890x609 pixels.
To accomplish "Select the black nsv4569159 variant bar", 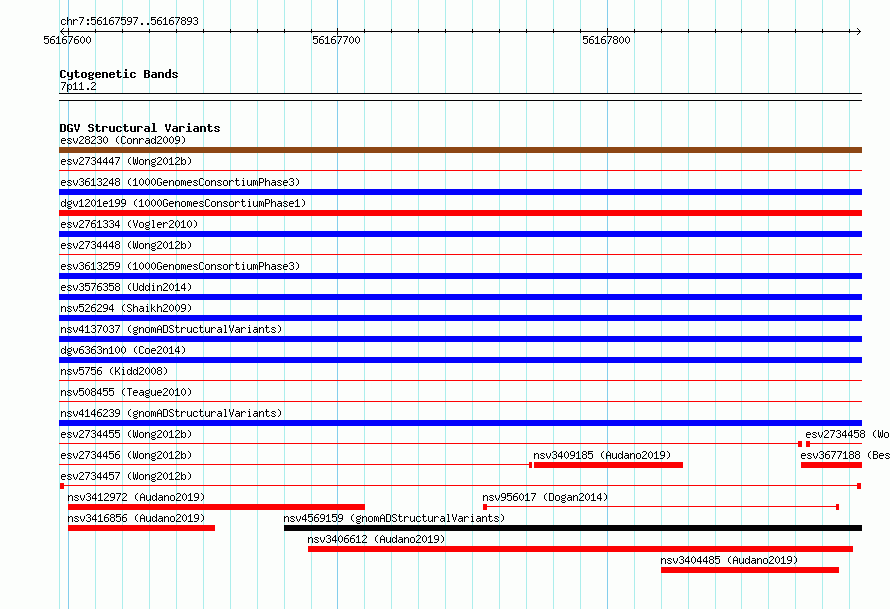I will (573, 528).
